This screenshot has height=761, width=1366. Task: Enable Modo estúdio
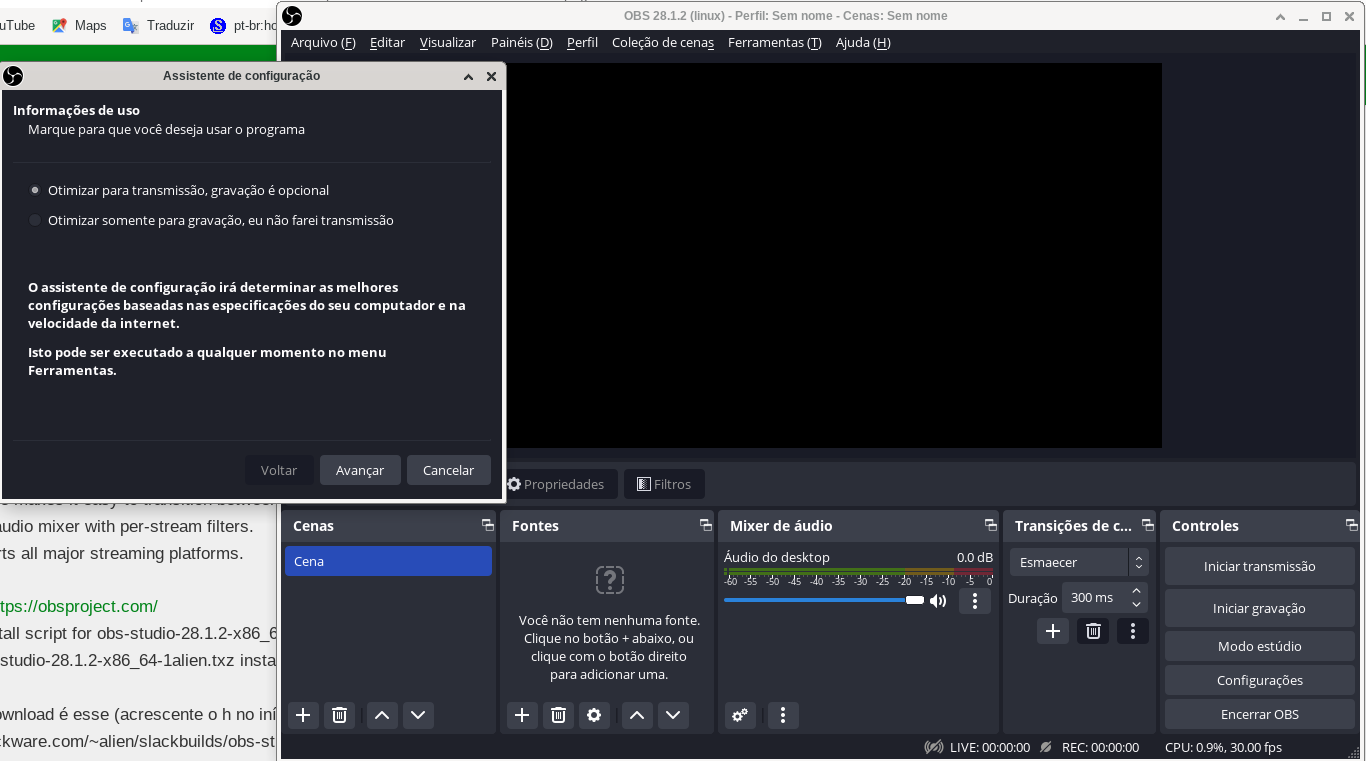[1259, 646]
